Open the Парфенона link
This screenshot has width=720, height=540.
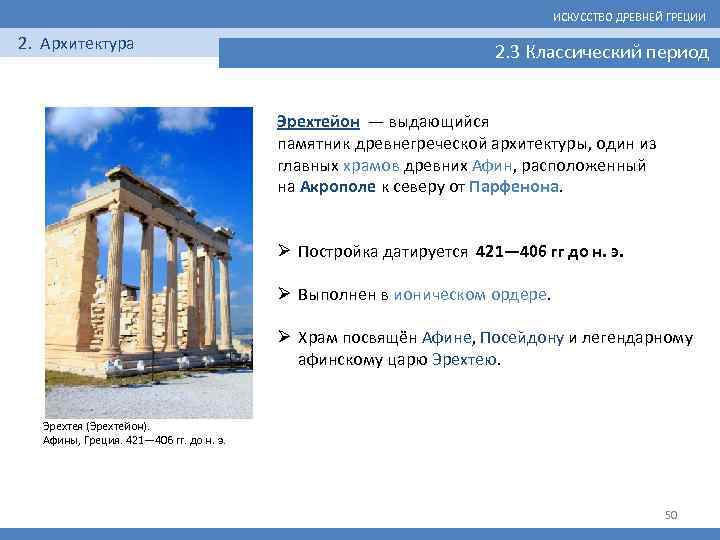coord(514,187)
